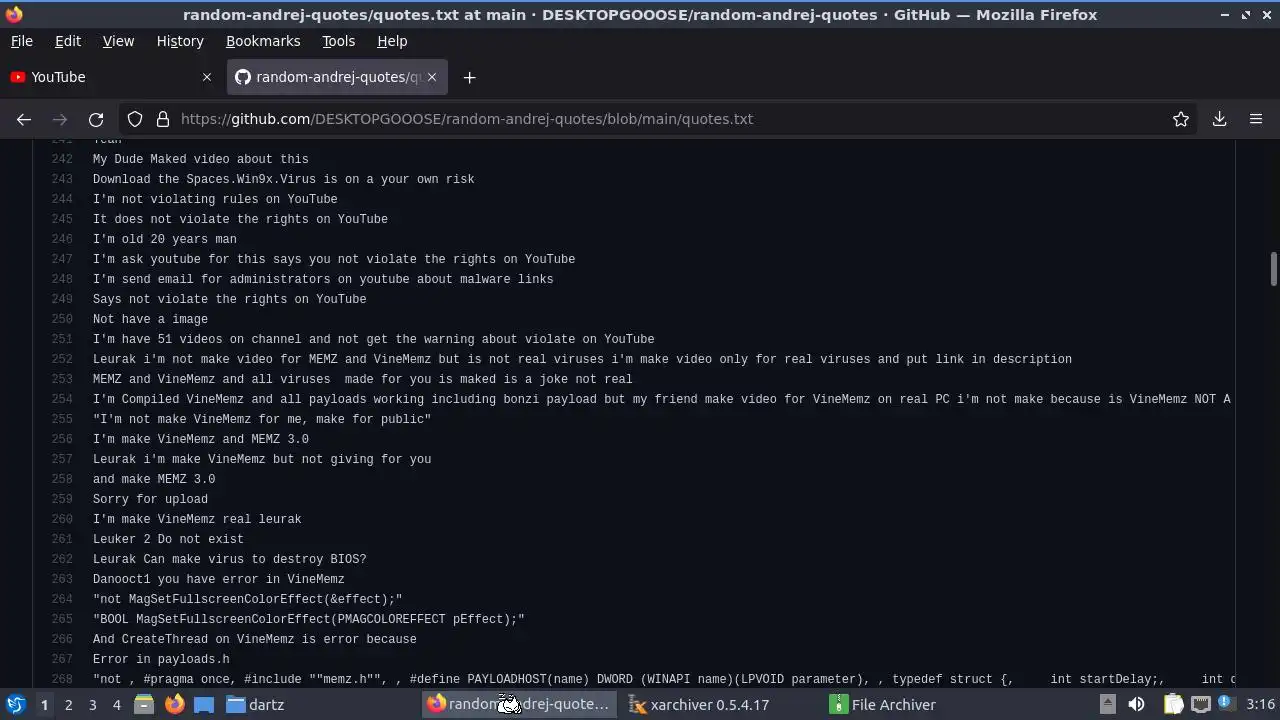Click the line 'Leuker 2 Do not exist'
Screen dimensions: 1280x720
(x=168, y=539)
